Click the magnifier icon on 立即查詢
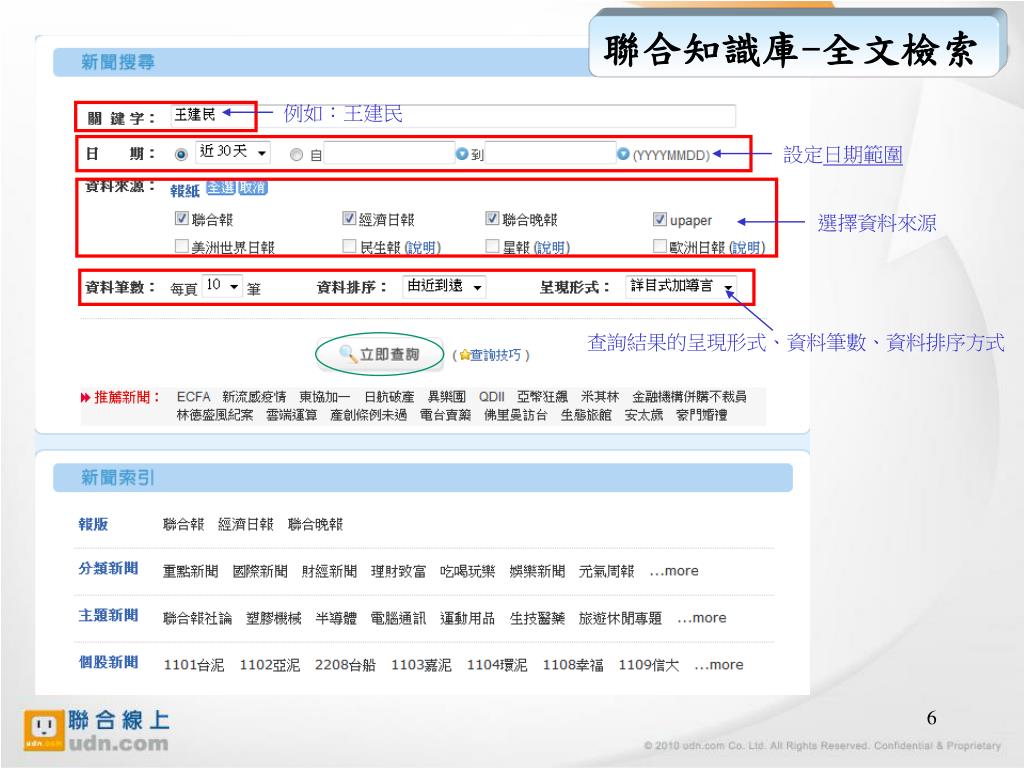 (347, 354)
